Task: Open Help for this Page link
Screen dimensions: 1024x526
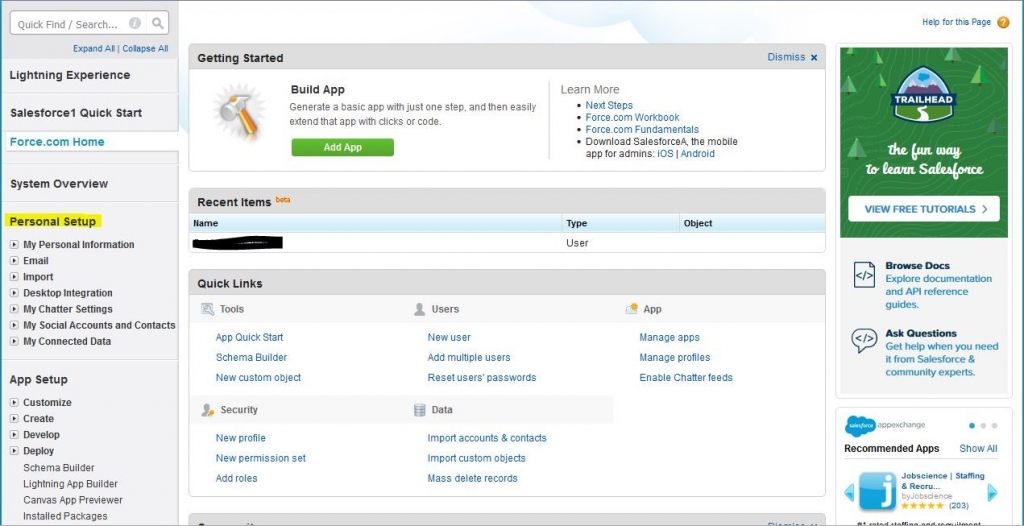Action: [956, 22]
